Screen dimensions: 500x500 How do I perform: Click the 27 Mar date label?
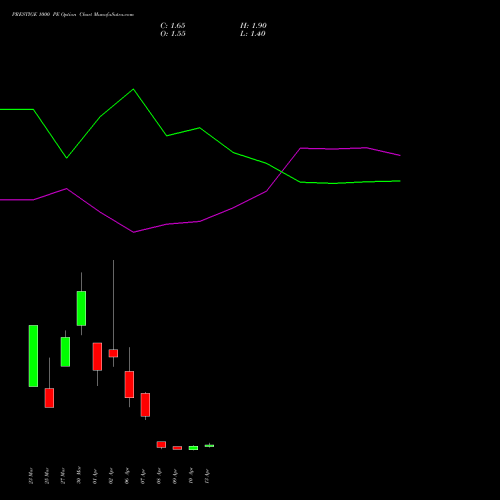(x=63, y=476)
